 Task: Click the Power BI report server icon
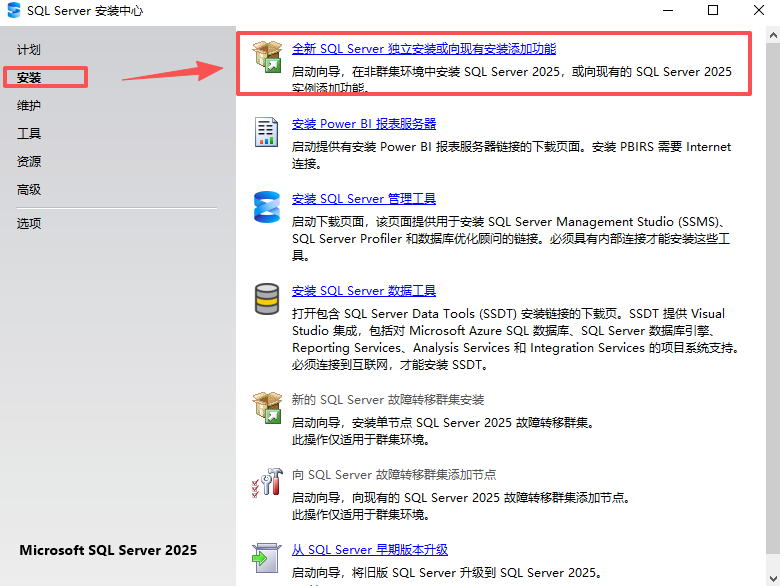coord(267,132)
